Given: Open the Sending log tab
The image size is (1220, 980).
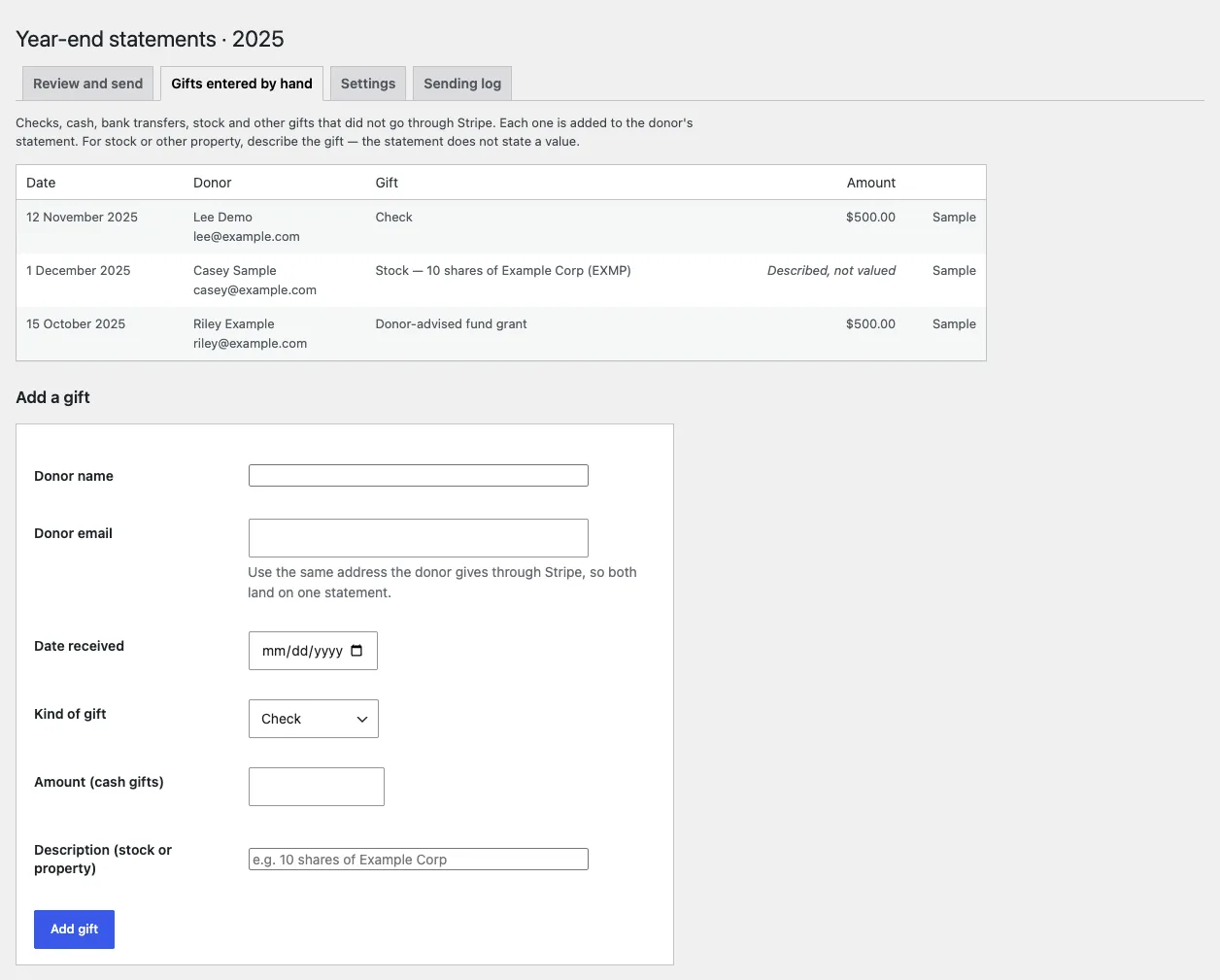Looking at the screenshot, I should (462, 84).
